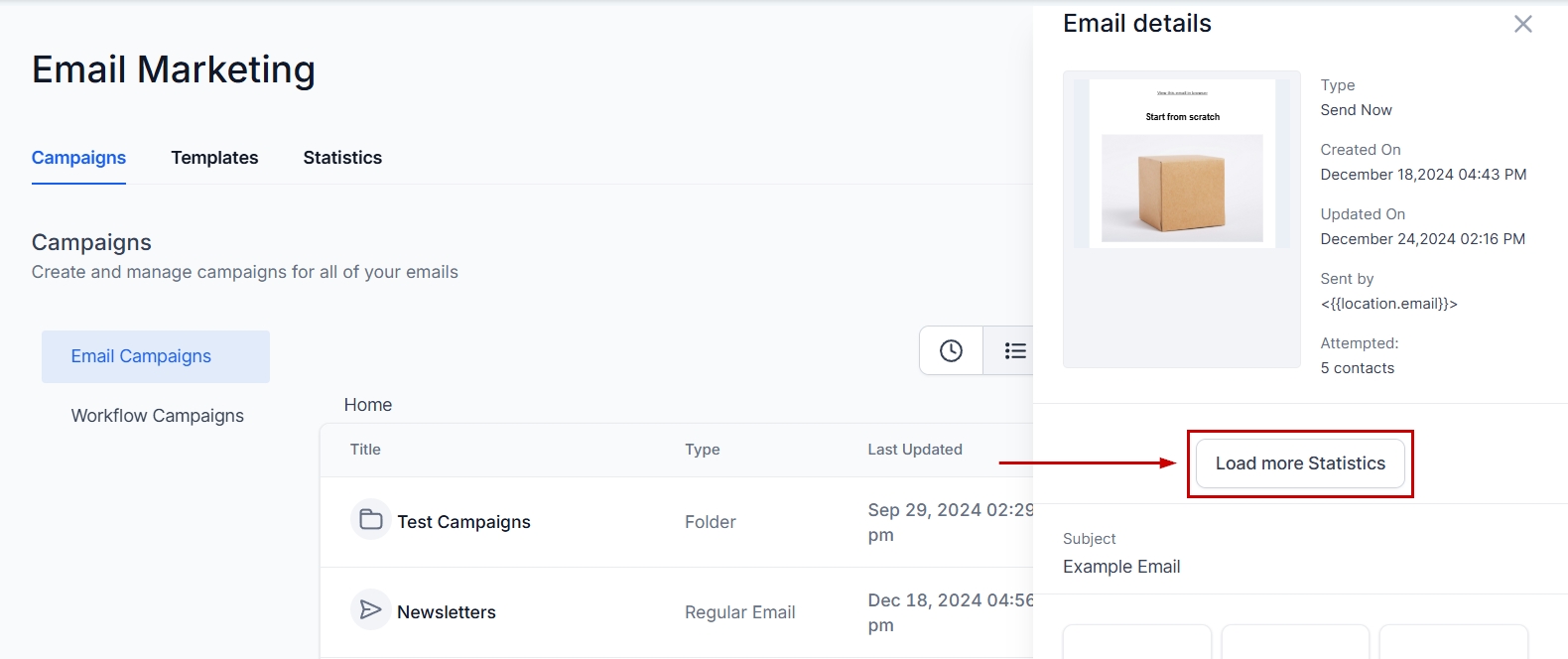This screenshot has width=1568, height=659.
Task: Click the Type column header
Action: pyautogui.click(x=702, y=450)
